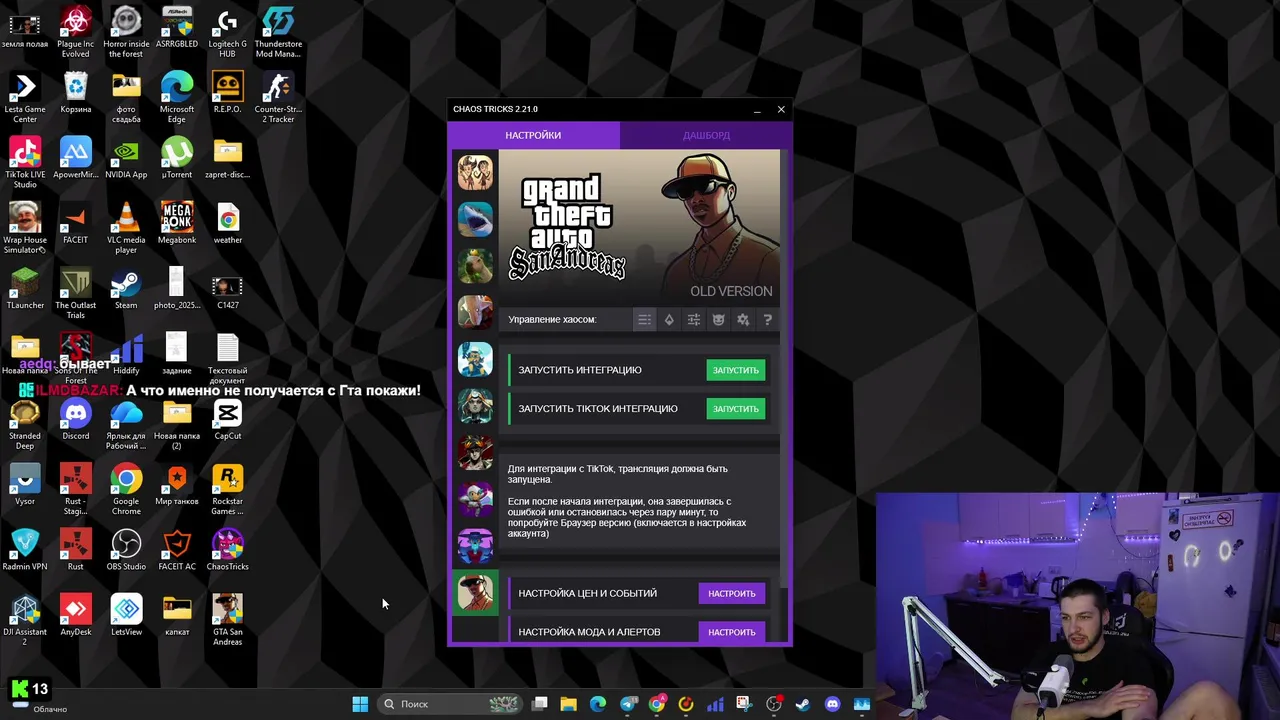This screenshot has height=720, width=1280.
Task: Select the TLauncher desktop icon
Action: point(25,288)
